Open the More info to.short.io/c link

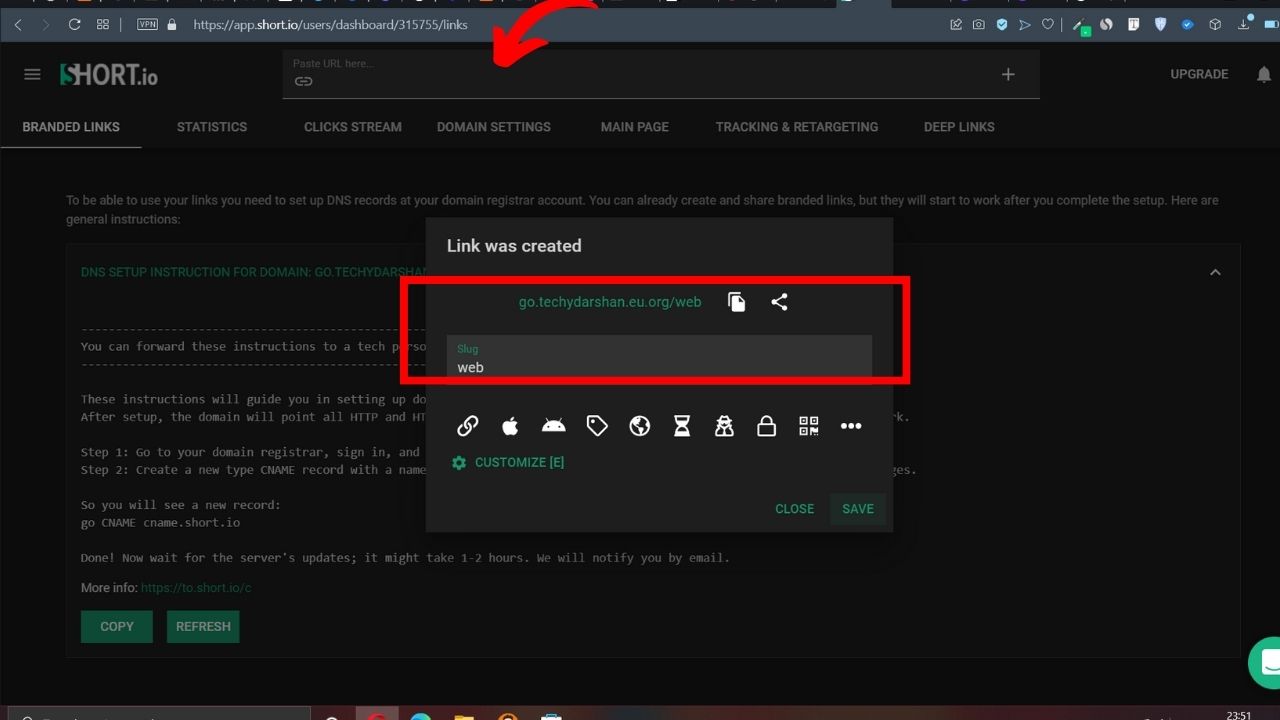pos(196,587)
